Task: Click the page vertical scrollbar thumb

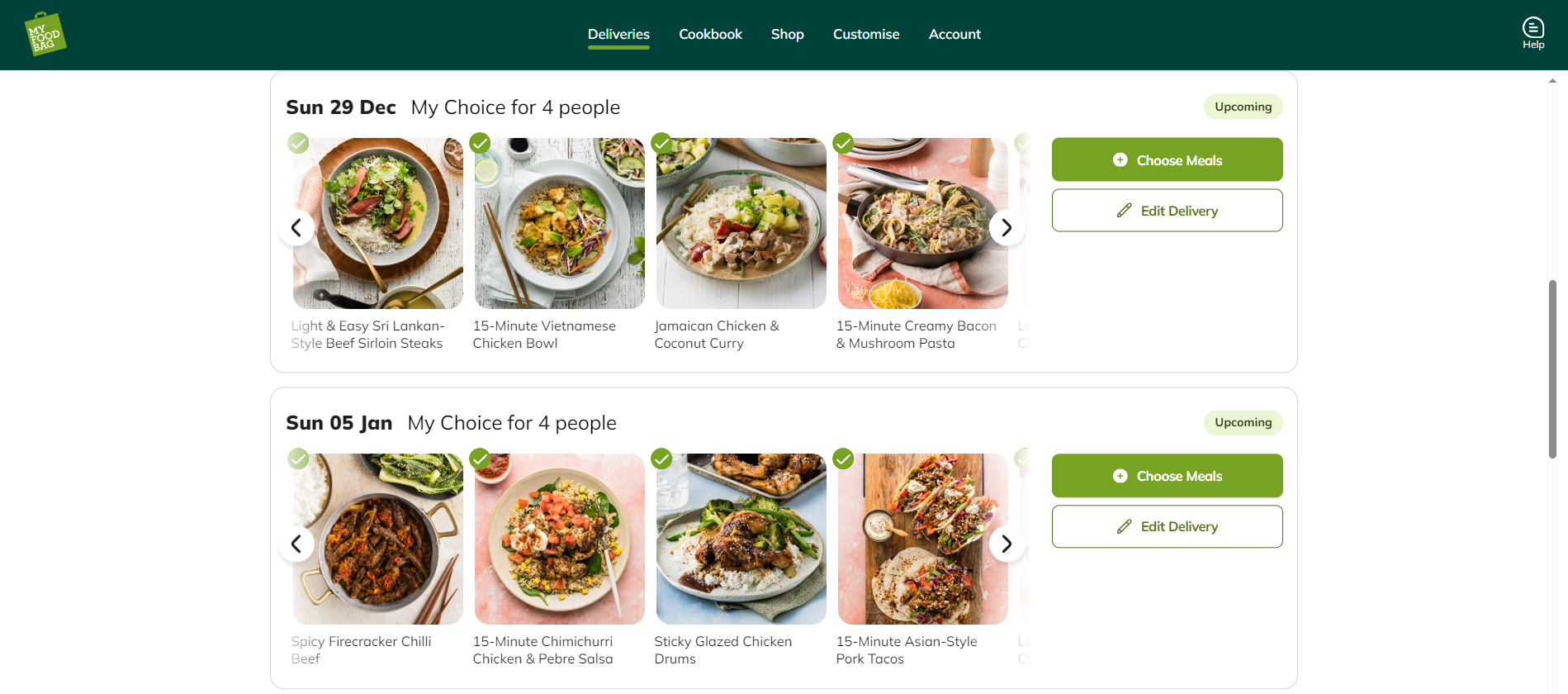Action: click(1552, 369)
